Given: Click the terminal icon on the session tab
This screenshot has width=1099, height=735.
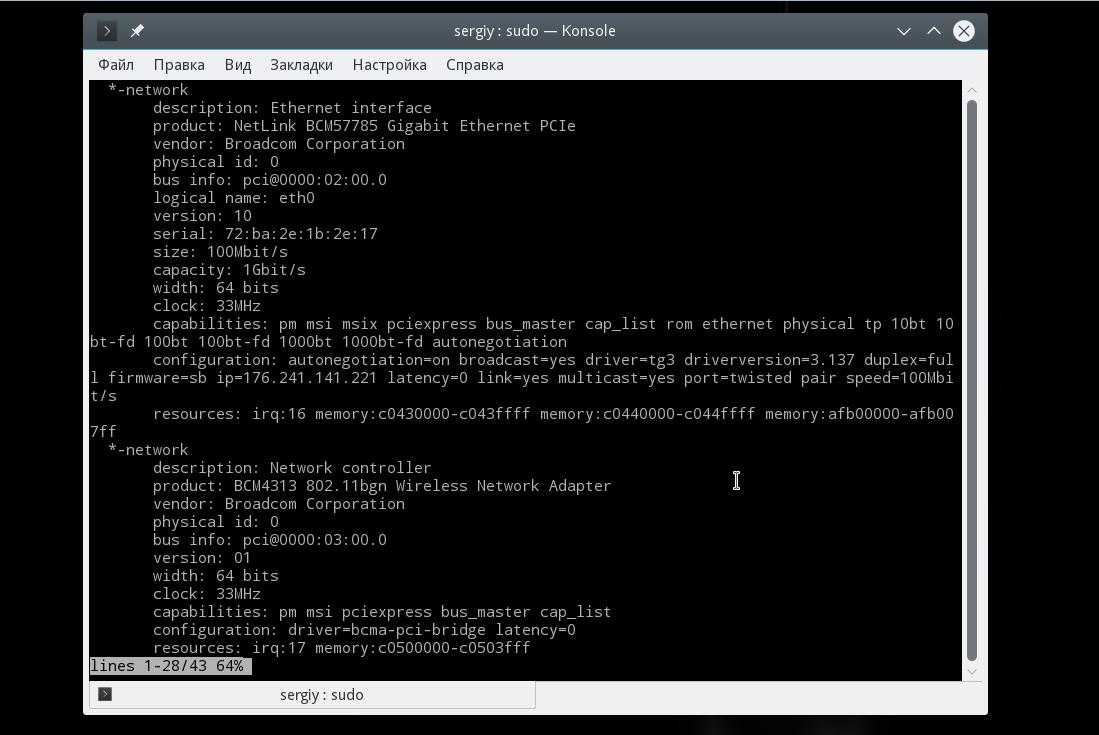Looking at the screenshot, I should pos(105,694).
